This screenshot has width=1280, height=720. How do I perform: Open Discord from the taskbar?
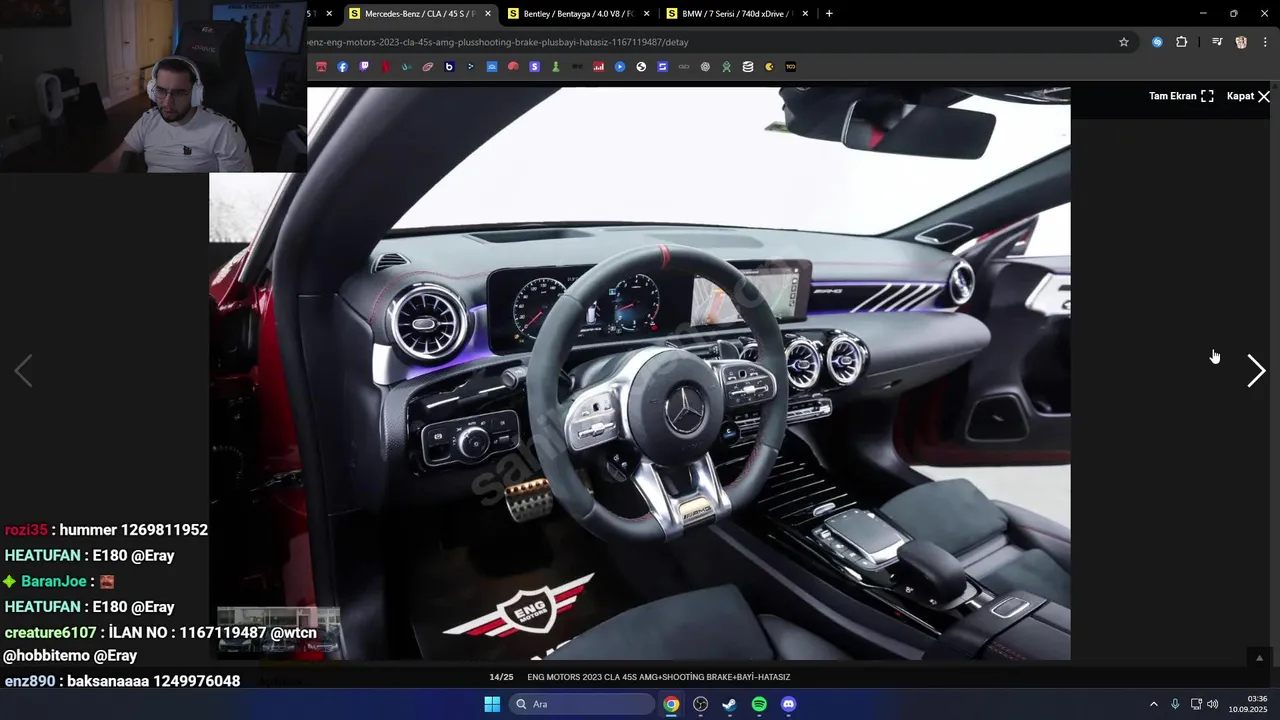point(788,704)
